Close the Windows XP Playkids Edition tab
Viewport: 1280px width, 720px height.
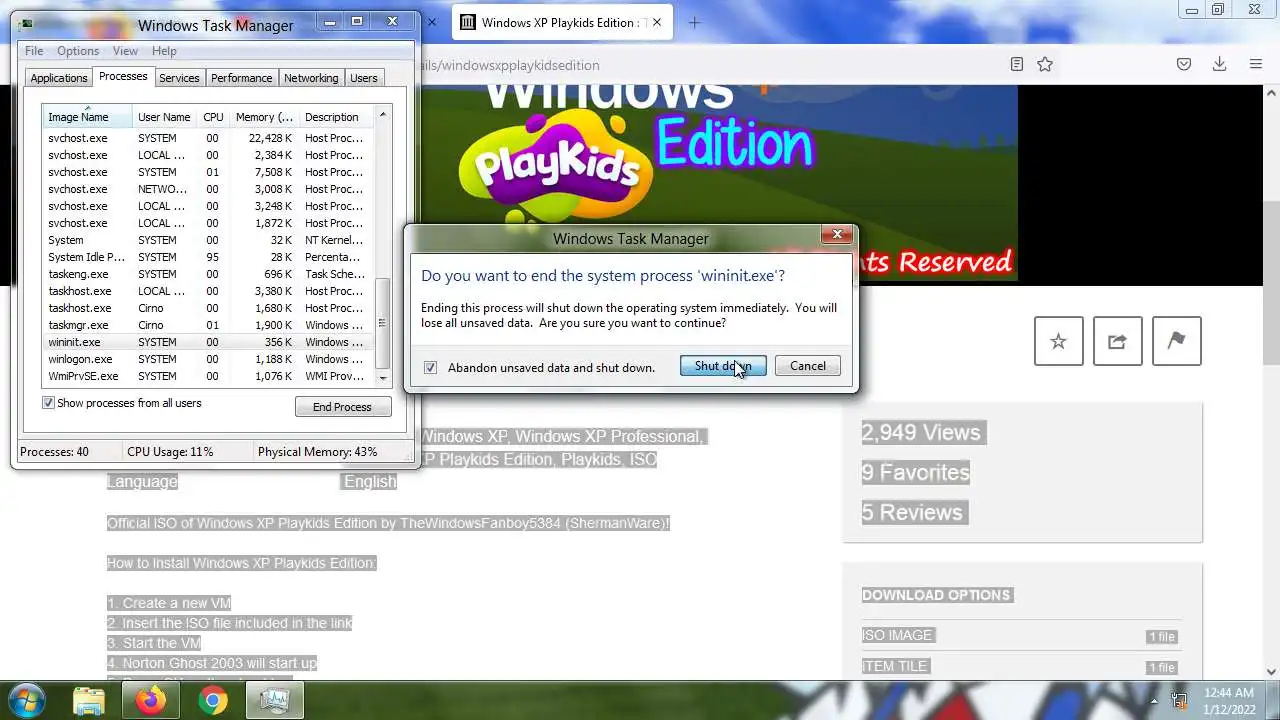(657, 23)
